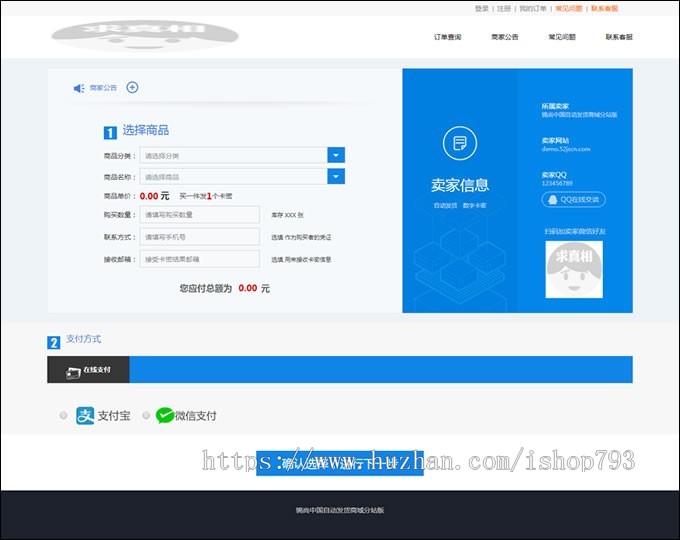This screenshot has width=680, height=540.
Task: Select the 微信支付 radio button
Action: click(146, 415)
